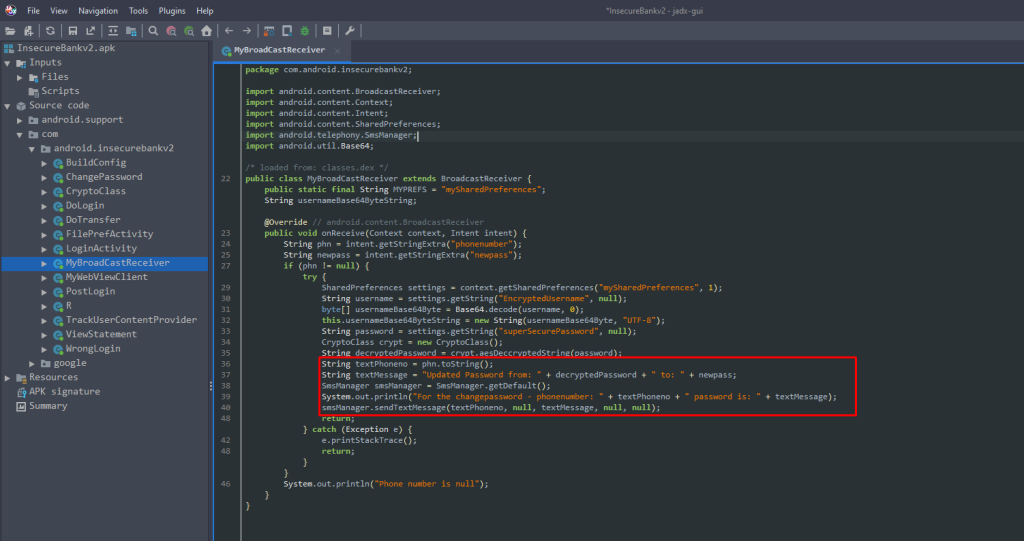Screen dimensions: 1024x541
Task: Open the Navigation menu
Action: coord(98,10)
